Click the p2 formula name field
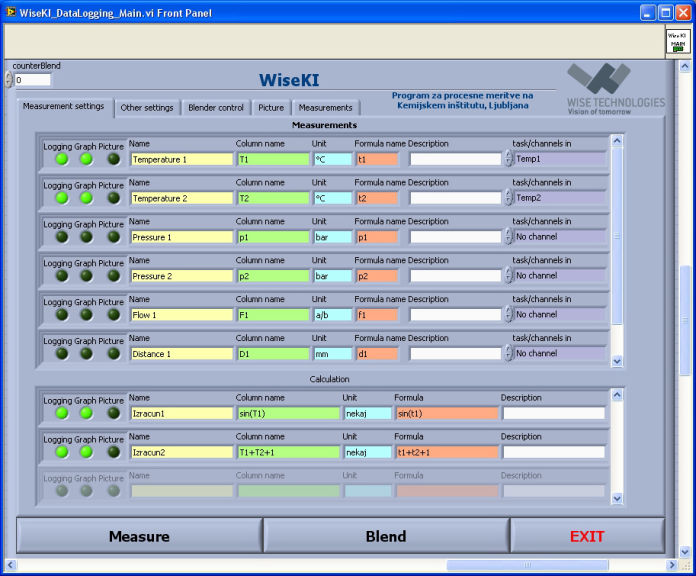The height and width of the screenshot is (576, 696). (377, 276)
